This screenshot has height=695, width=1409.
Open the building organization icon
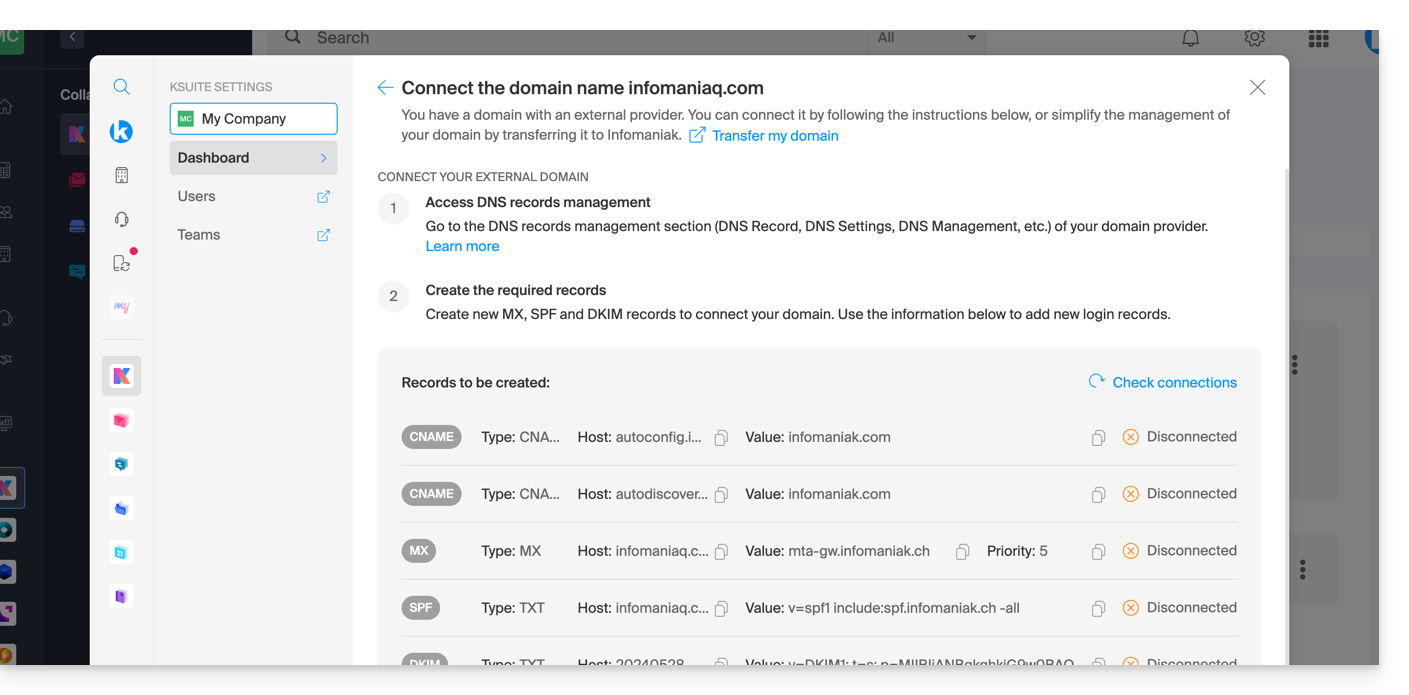click(121, 175)
